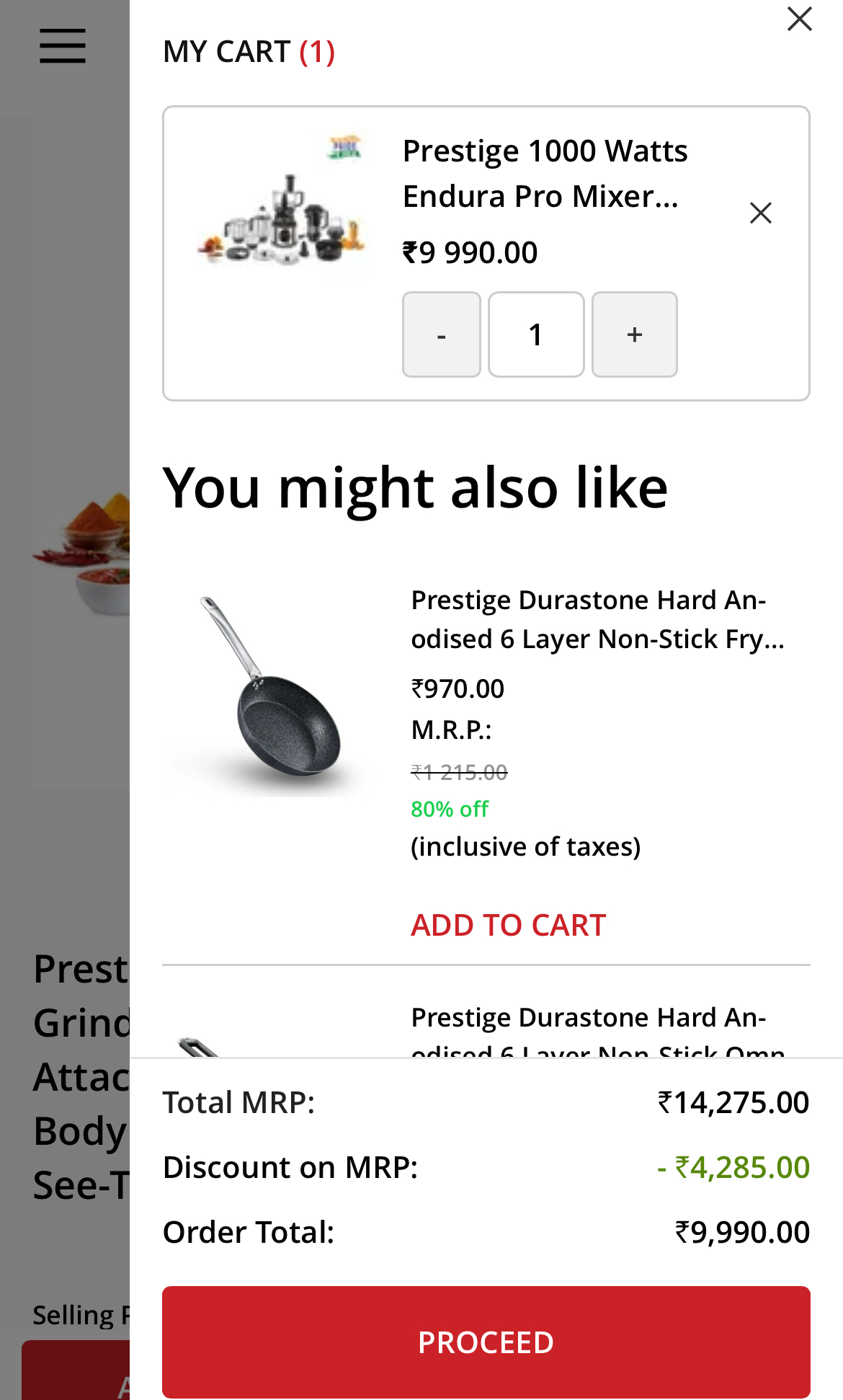Click the Total MRP amount ₹14,275.00

733,1102
